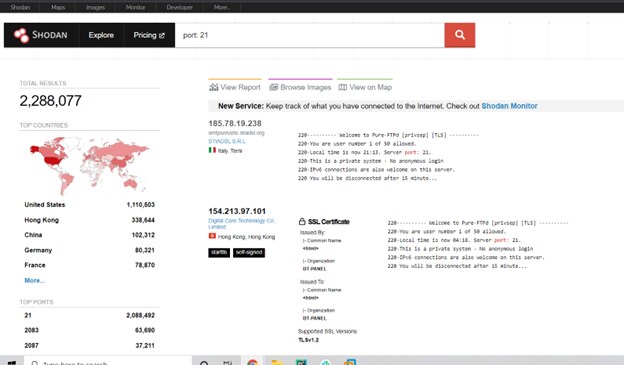Click the Windows Start button

12,363
